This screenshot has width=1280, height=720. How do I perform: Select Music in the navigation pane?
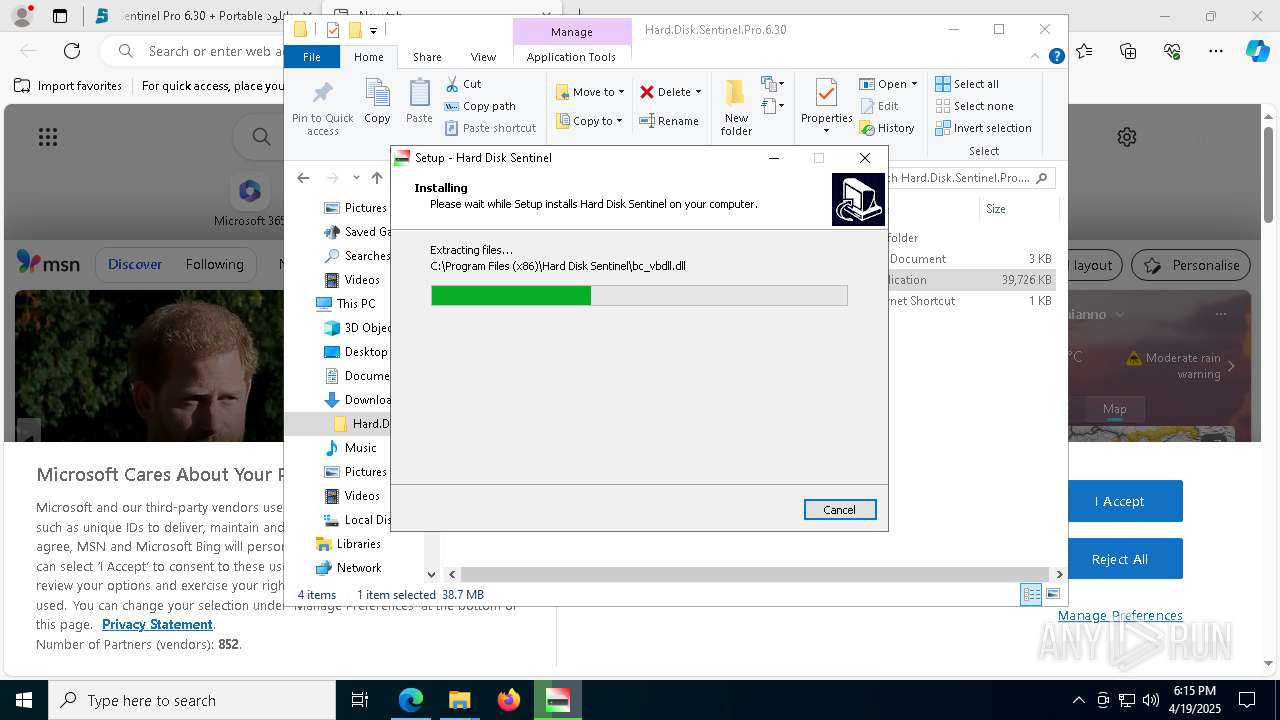point(350,447)
